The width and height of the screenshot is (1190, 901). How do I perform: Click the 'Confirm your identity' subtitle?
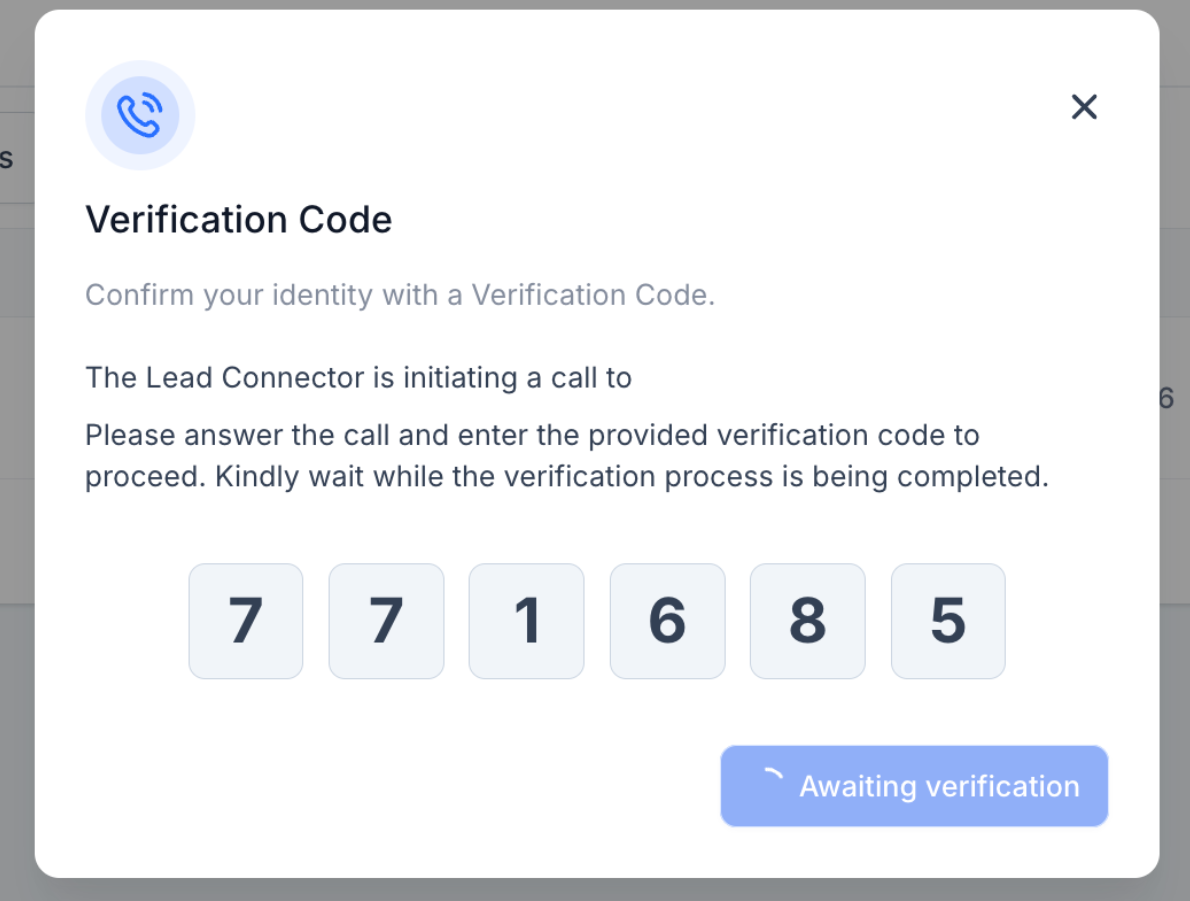[x=400, y=295]
